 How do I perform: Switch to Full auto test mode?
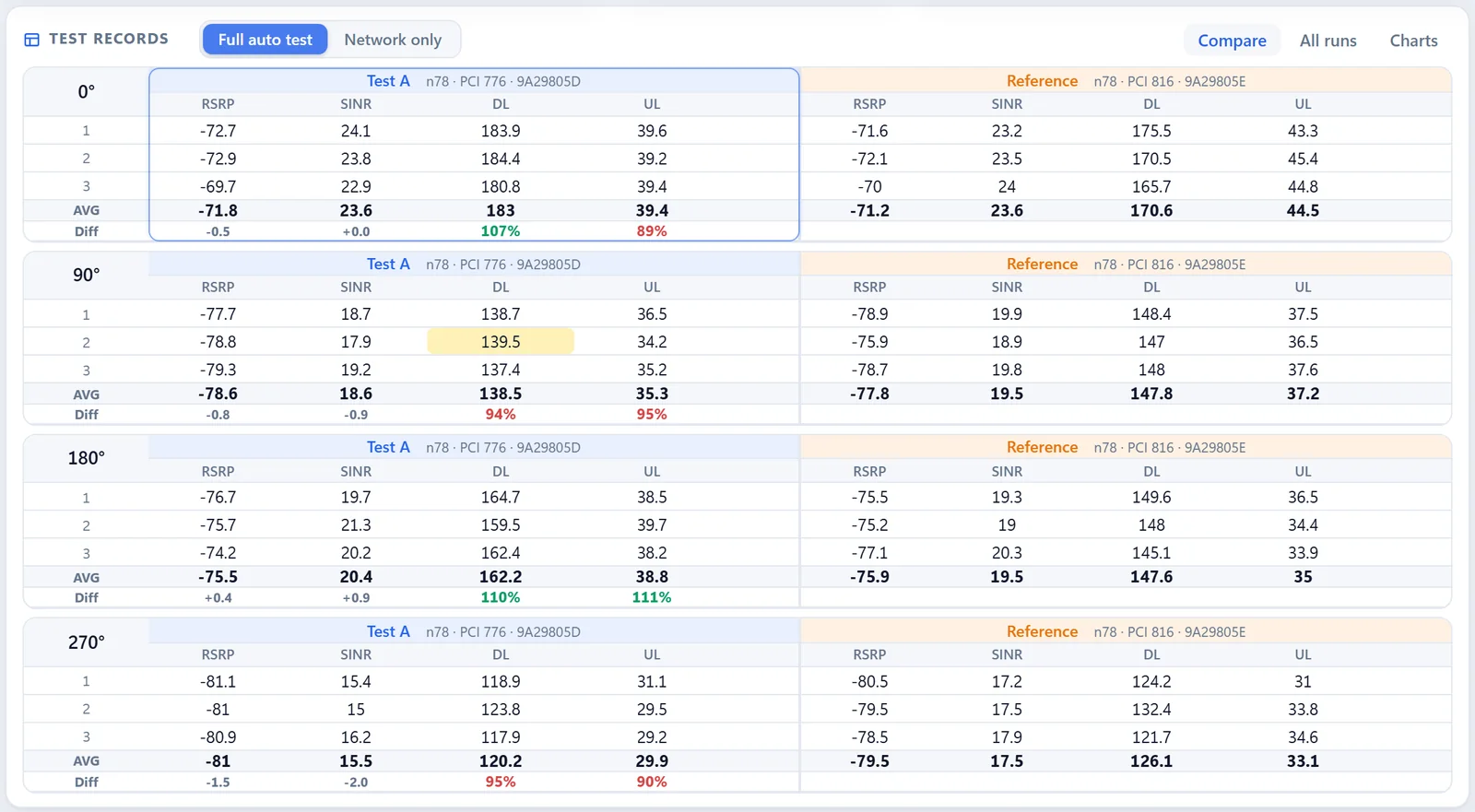pos(265,40)
